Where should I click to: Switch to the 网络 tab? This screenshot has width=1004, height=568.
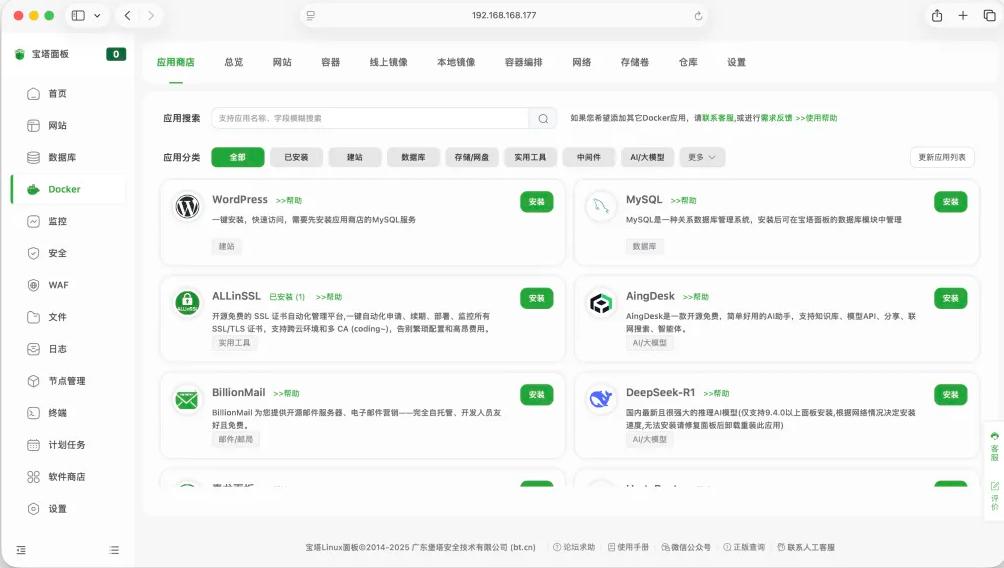pos(581,62)
